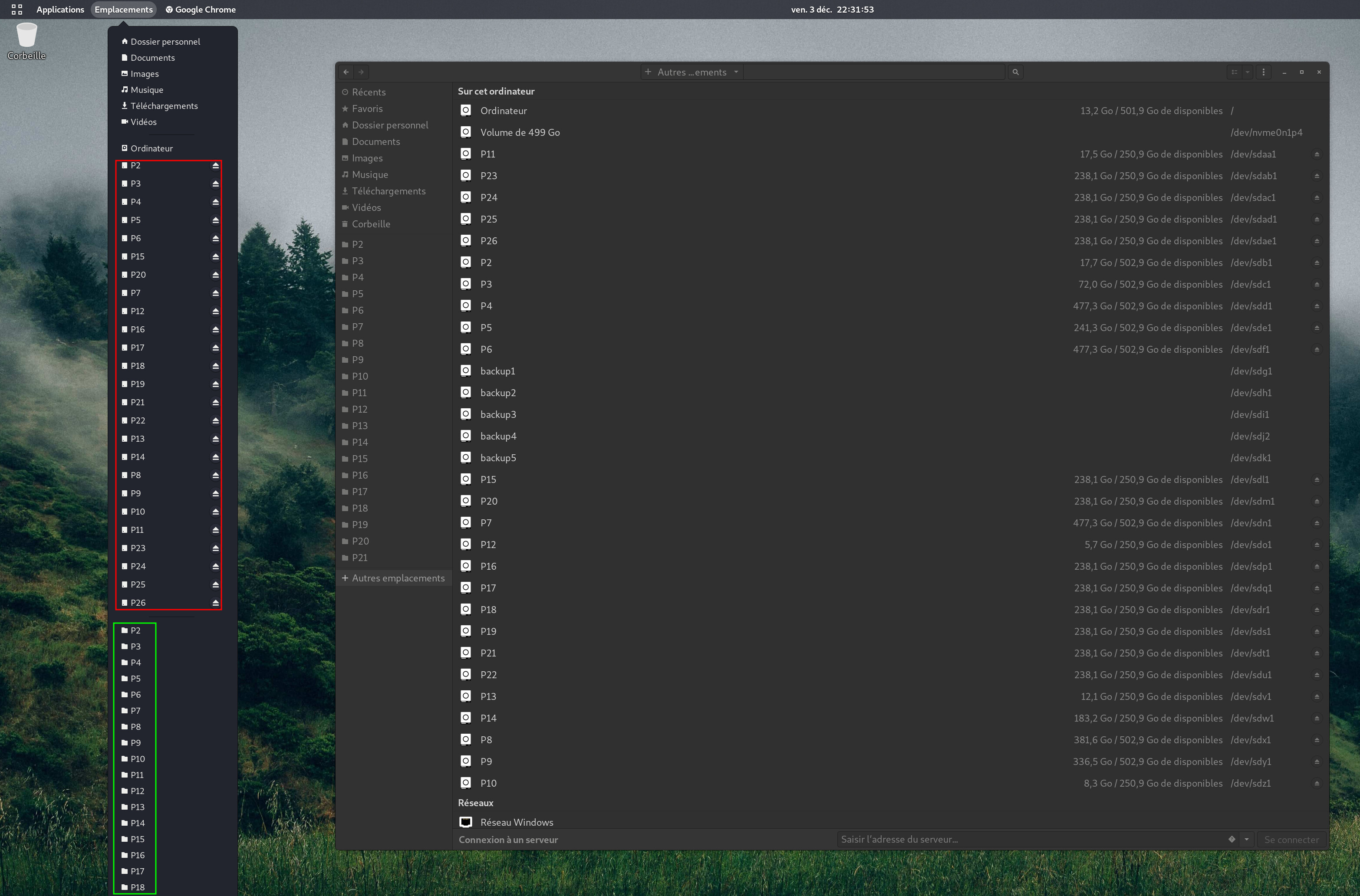This screenshot has width=1360, height=896.
Task: Expand the Autres emplacements path dropdown
Action: (736, 72)
